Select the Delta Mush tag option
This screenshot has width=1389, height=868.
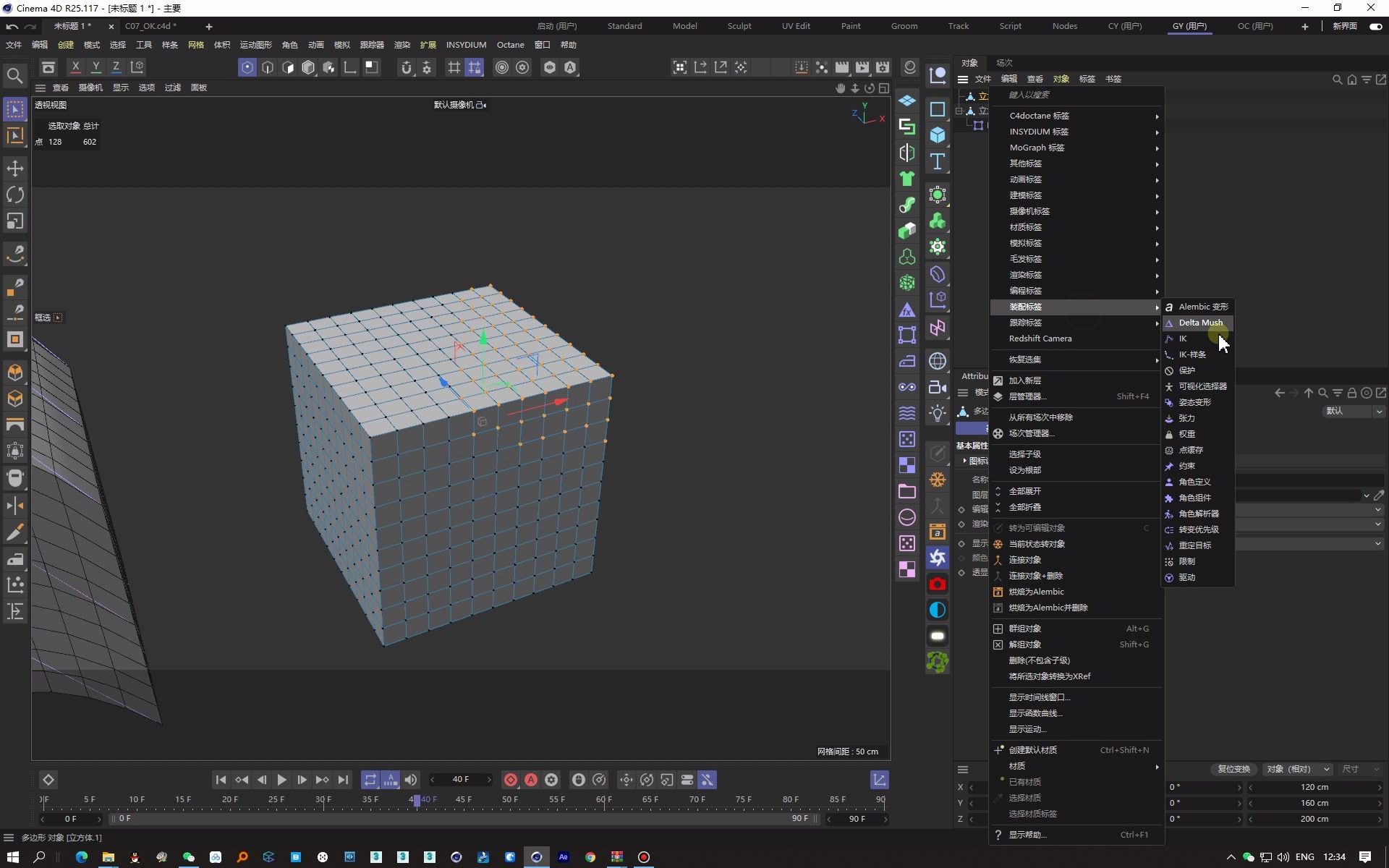click(1199, 322)
